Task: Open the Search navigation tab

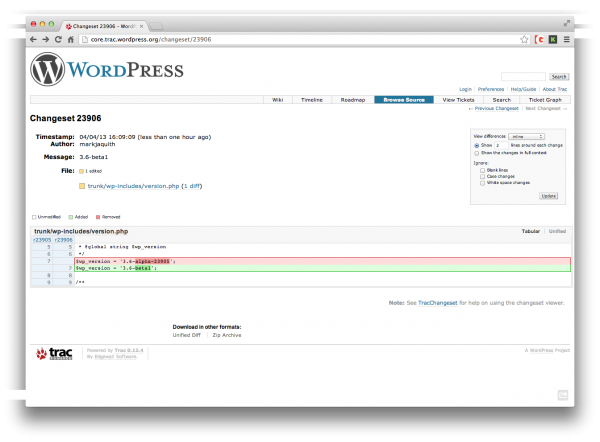Action: (502, 100)
